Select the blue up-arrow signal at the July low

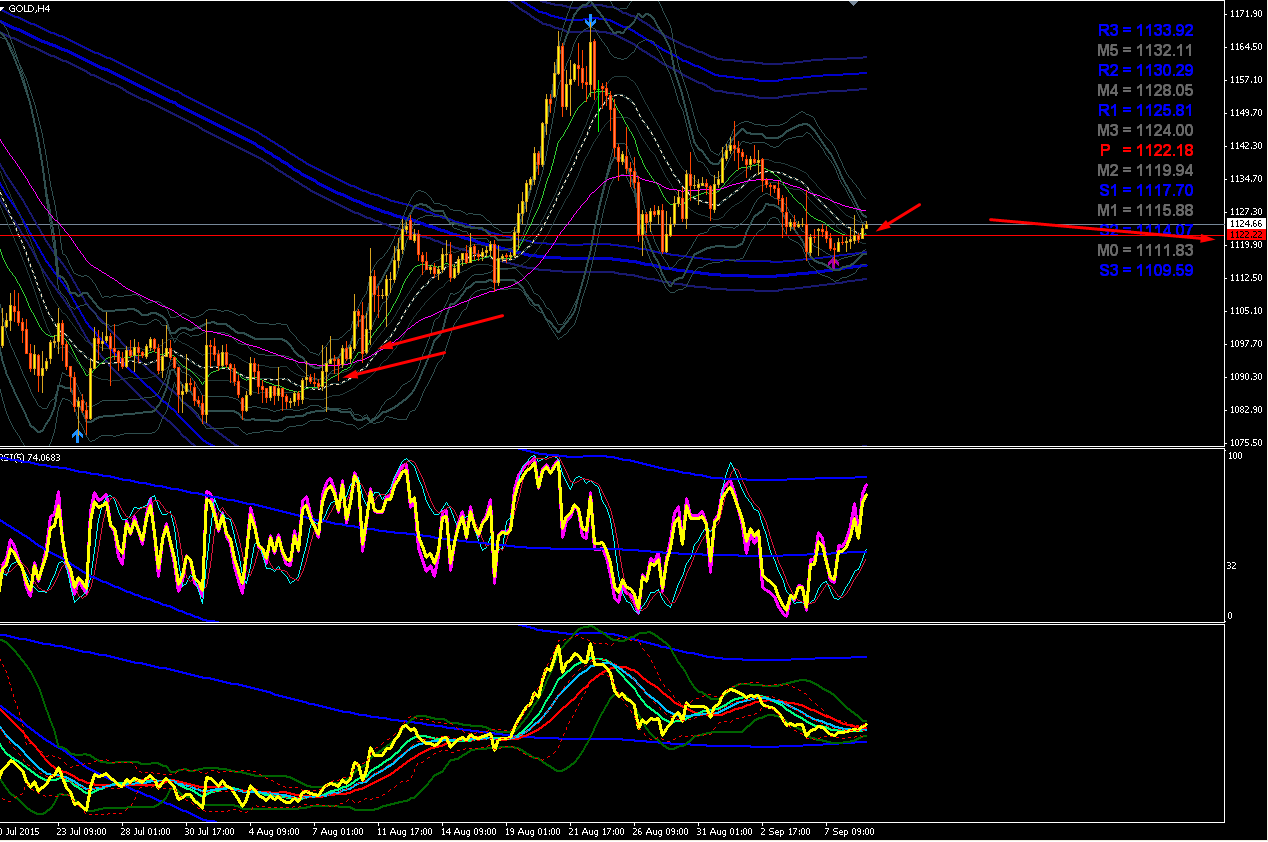[x=77, y=435]
